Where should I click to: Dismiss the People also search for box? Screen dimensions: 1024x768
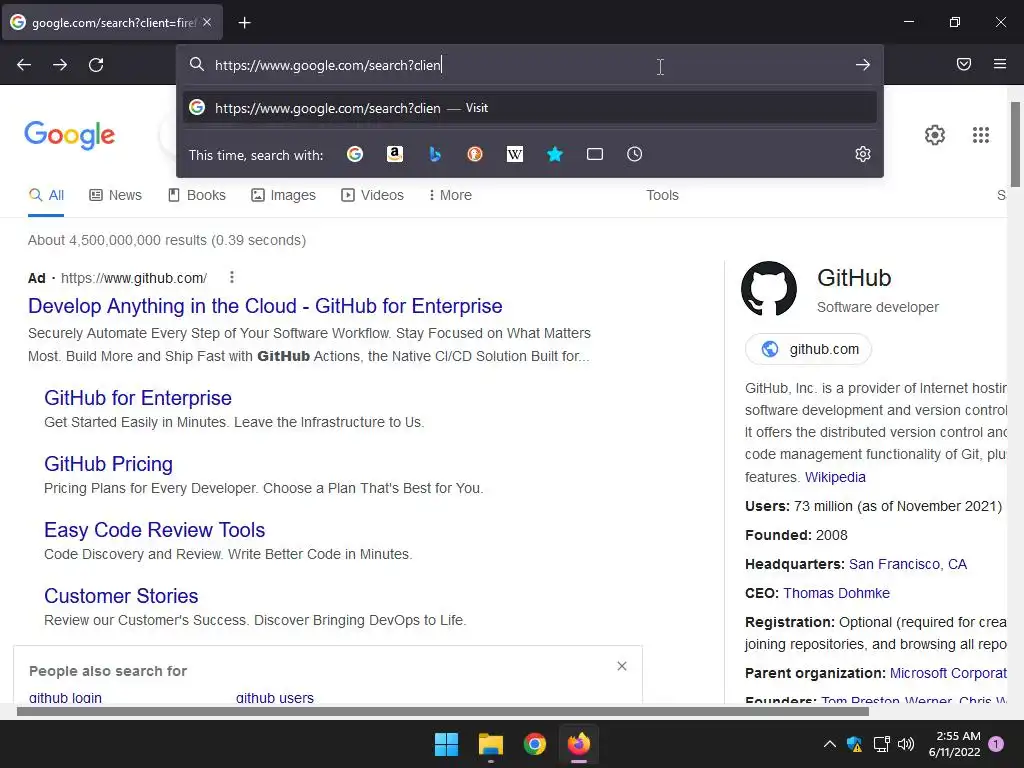[x=622, y=666]
